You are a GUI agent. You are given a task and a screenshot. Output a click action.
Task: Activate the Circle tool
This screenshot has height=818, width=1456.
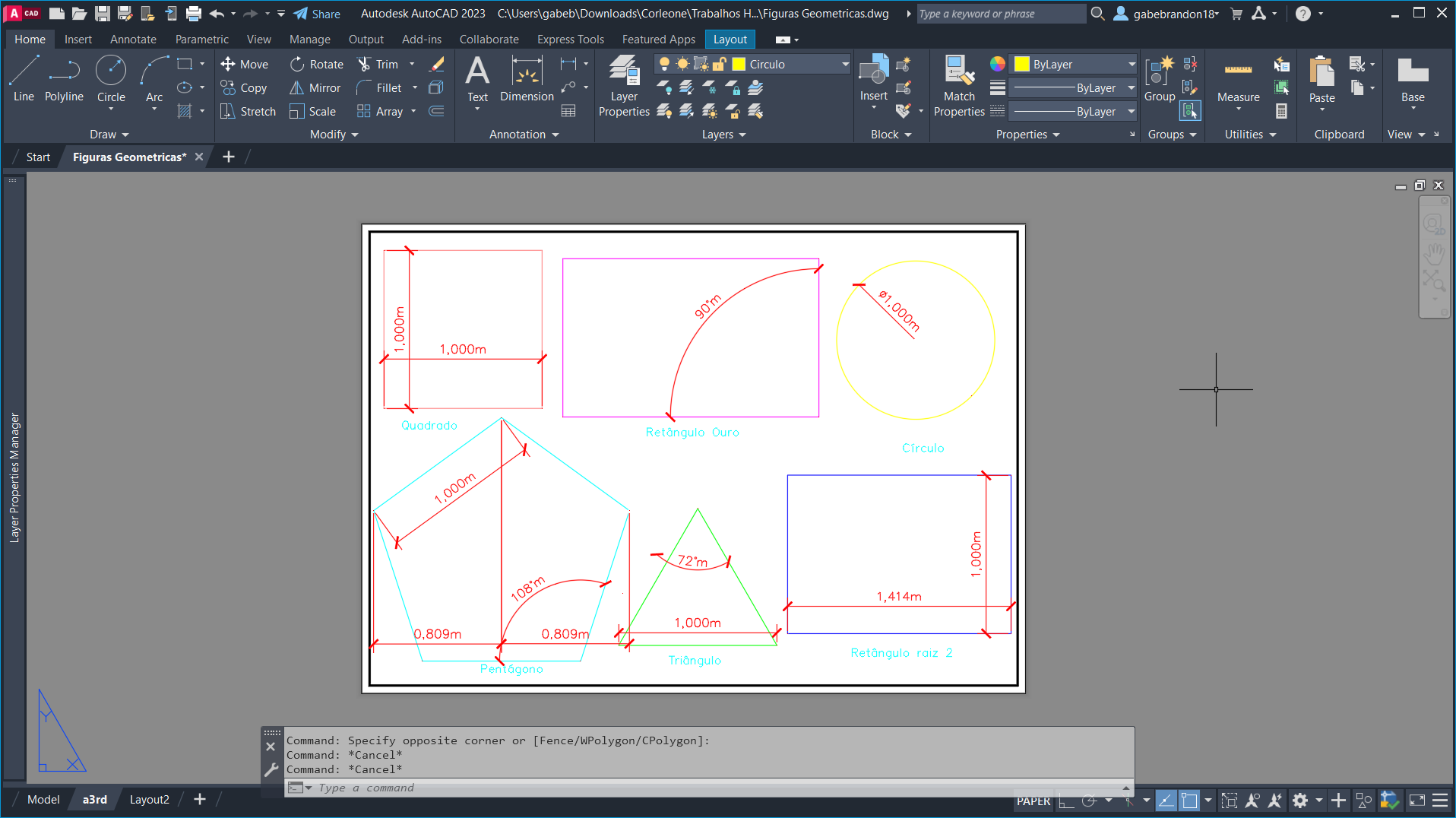[x=111, y=76]
